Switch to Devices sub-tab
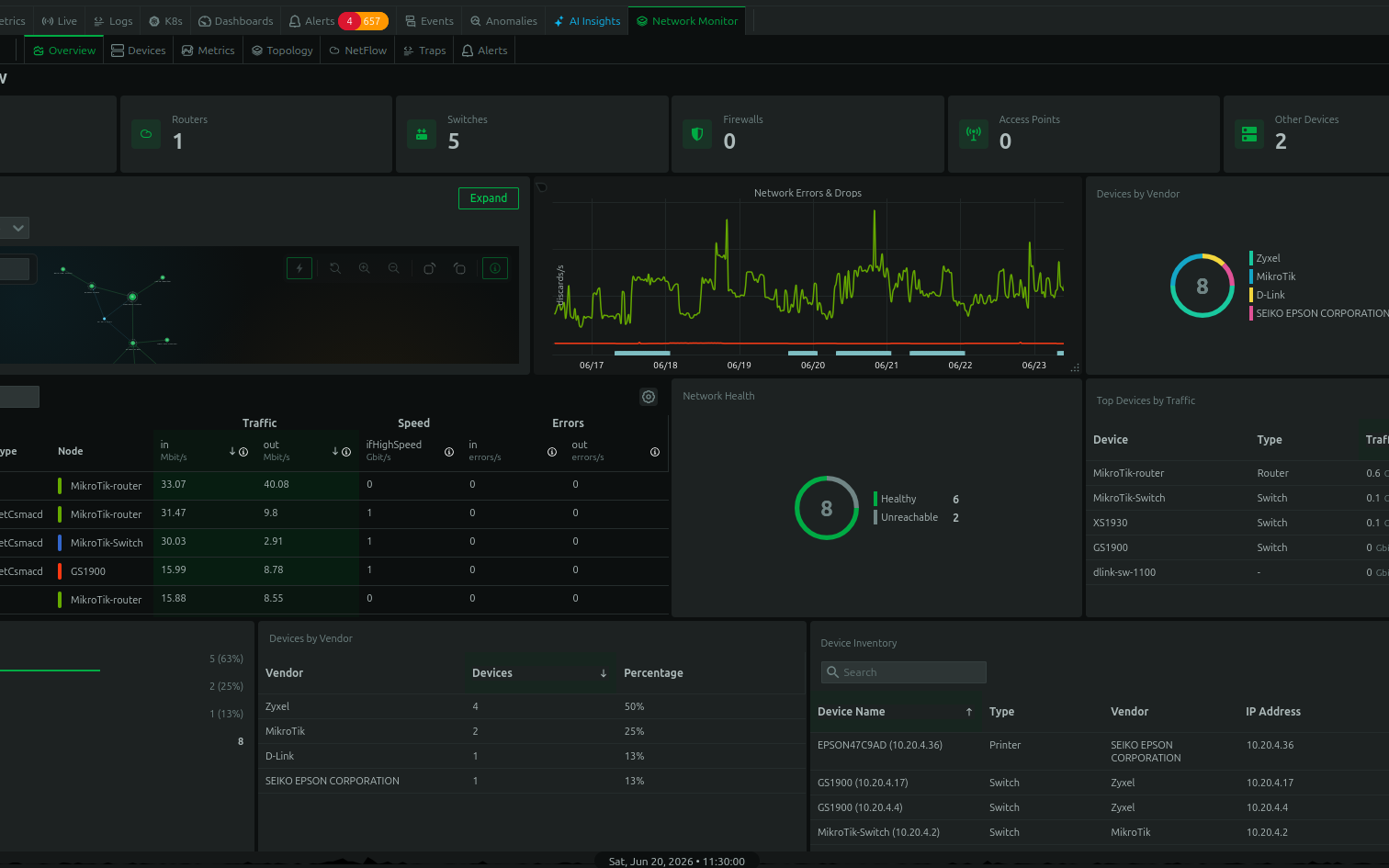 139,51
